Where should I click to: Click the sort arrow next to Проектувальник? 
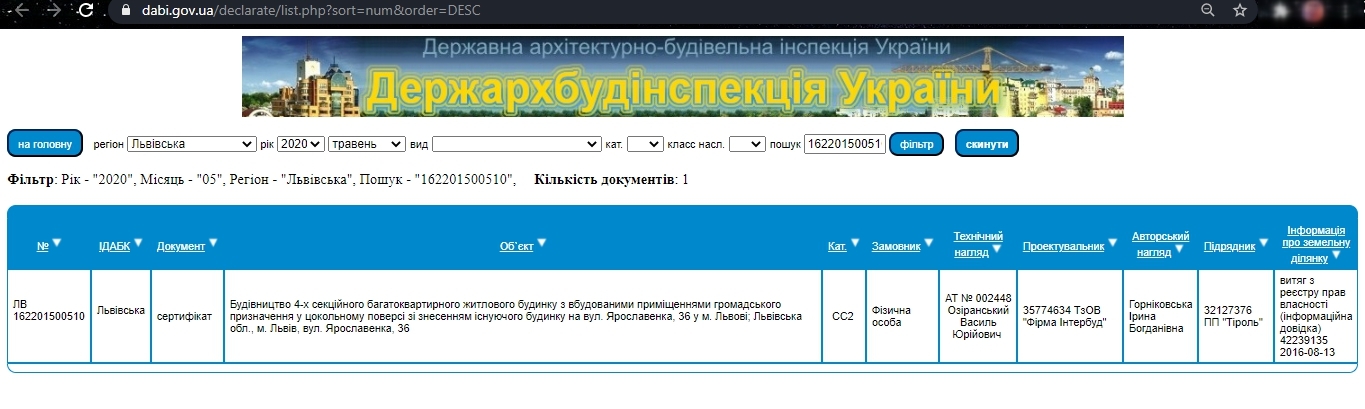click(1113, 242)
